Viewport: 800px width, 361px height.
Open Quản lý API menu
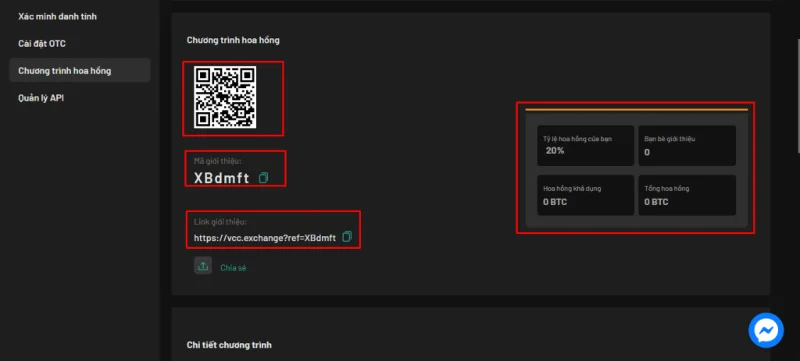point(41,98)
